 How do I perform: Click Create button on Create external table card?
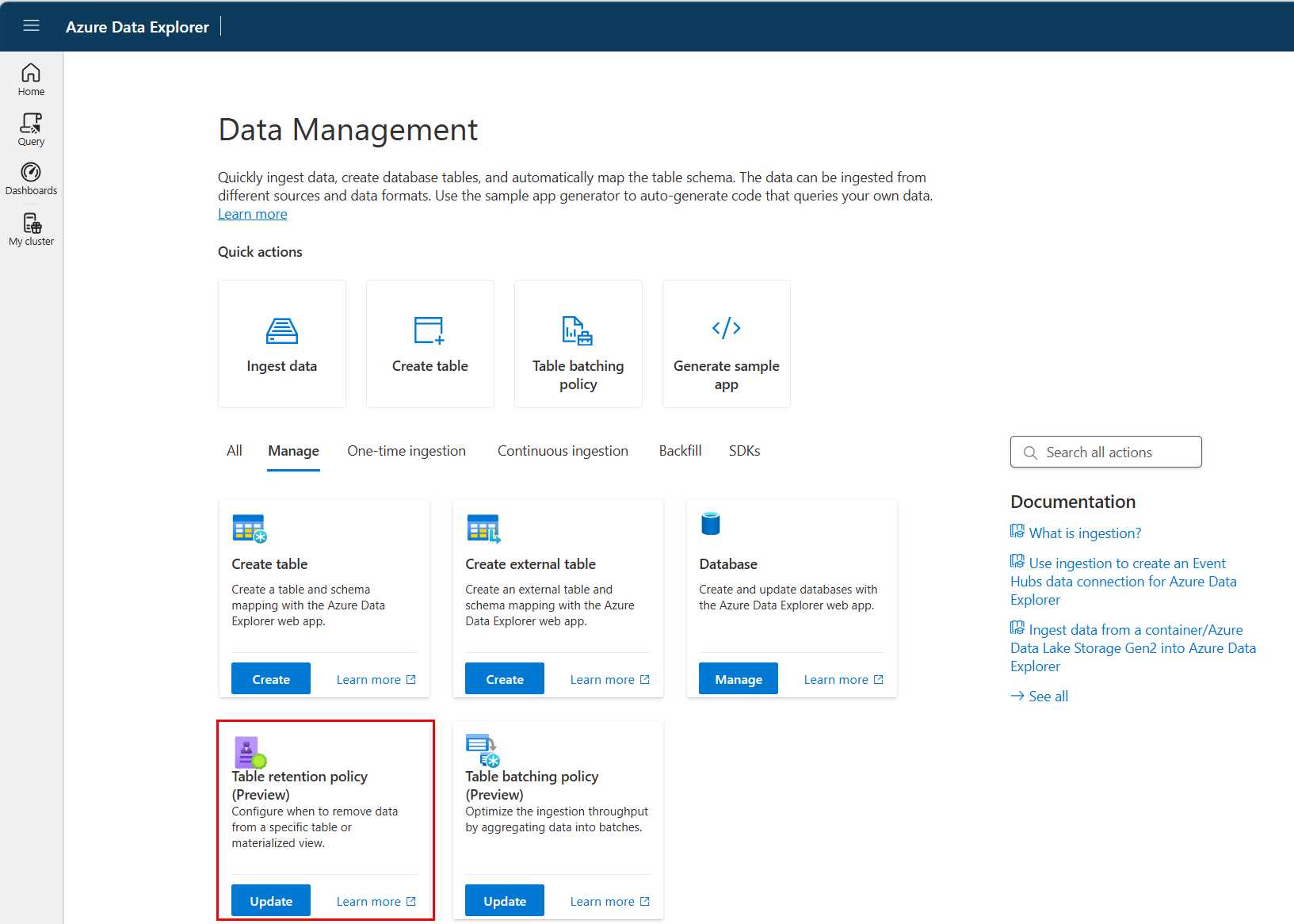505,679
